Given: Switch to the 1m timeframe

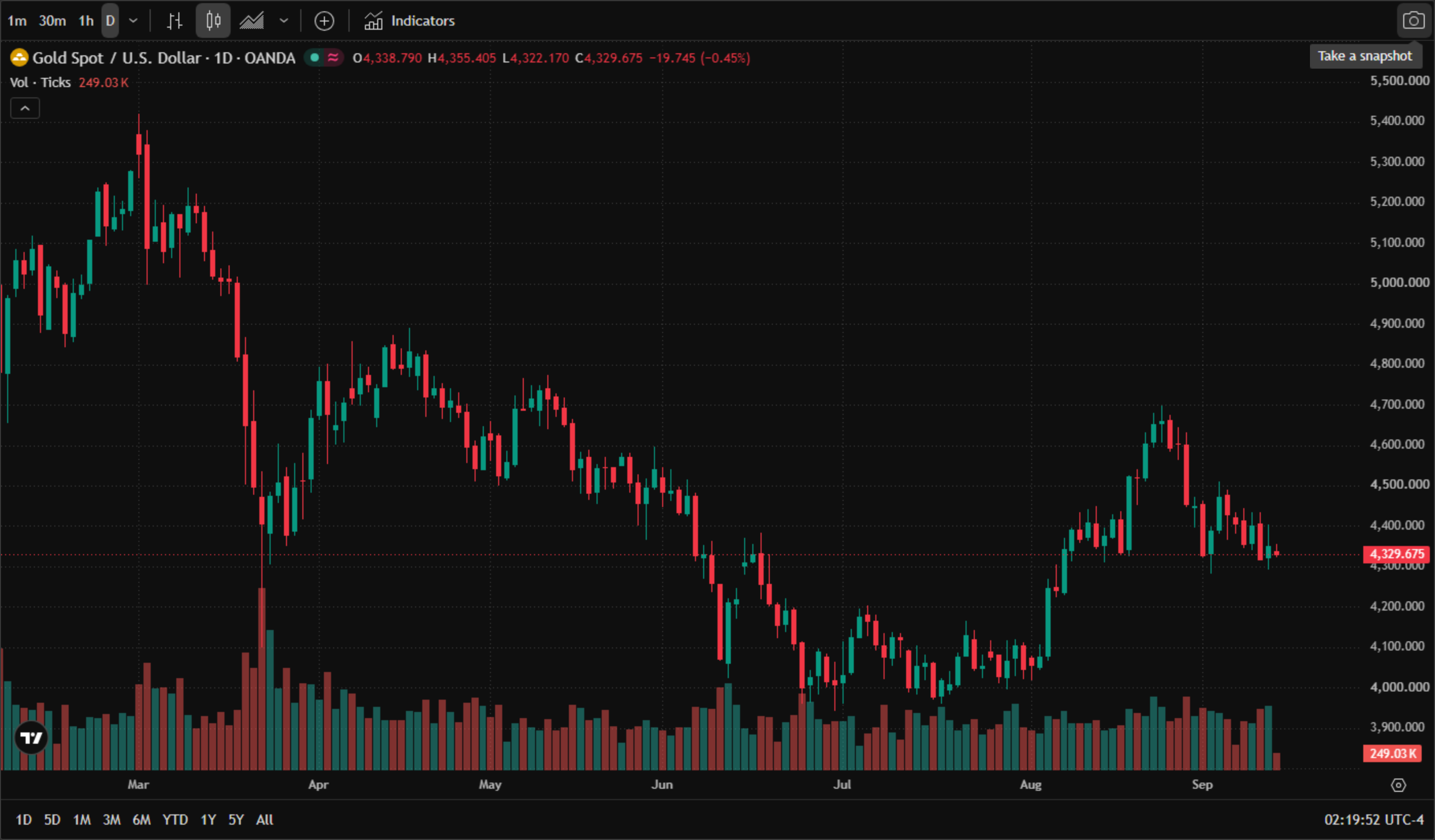Looking at the screenshot, I should [17, 21].
